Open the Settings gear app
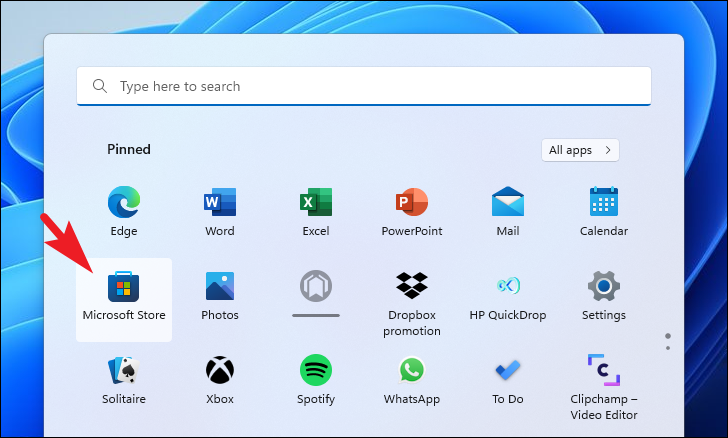This screenshot has width=728, height=438. click(604, 295)
